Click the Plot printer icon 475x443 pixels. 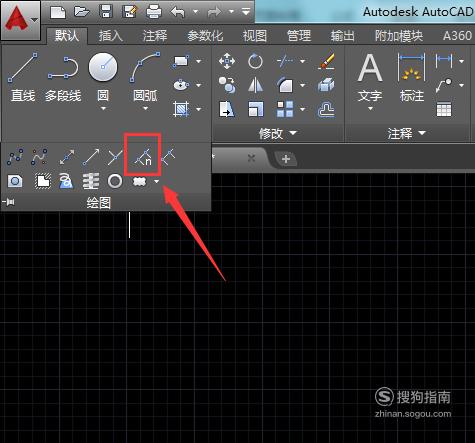[154, 12]
